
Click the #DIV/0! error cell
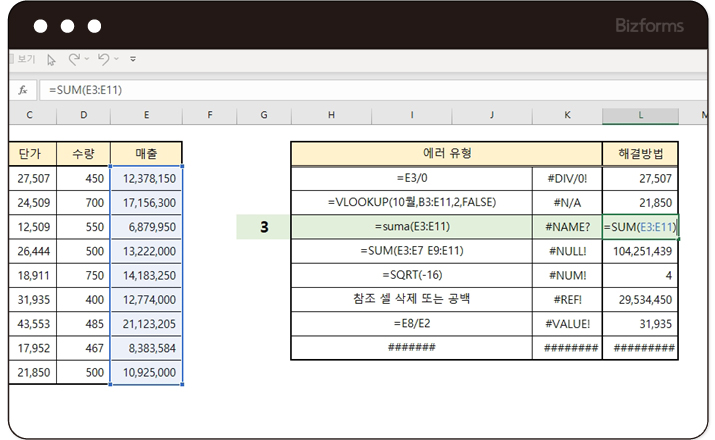pyautogui.click(x=567, y=178)
